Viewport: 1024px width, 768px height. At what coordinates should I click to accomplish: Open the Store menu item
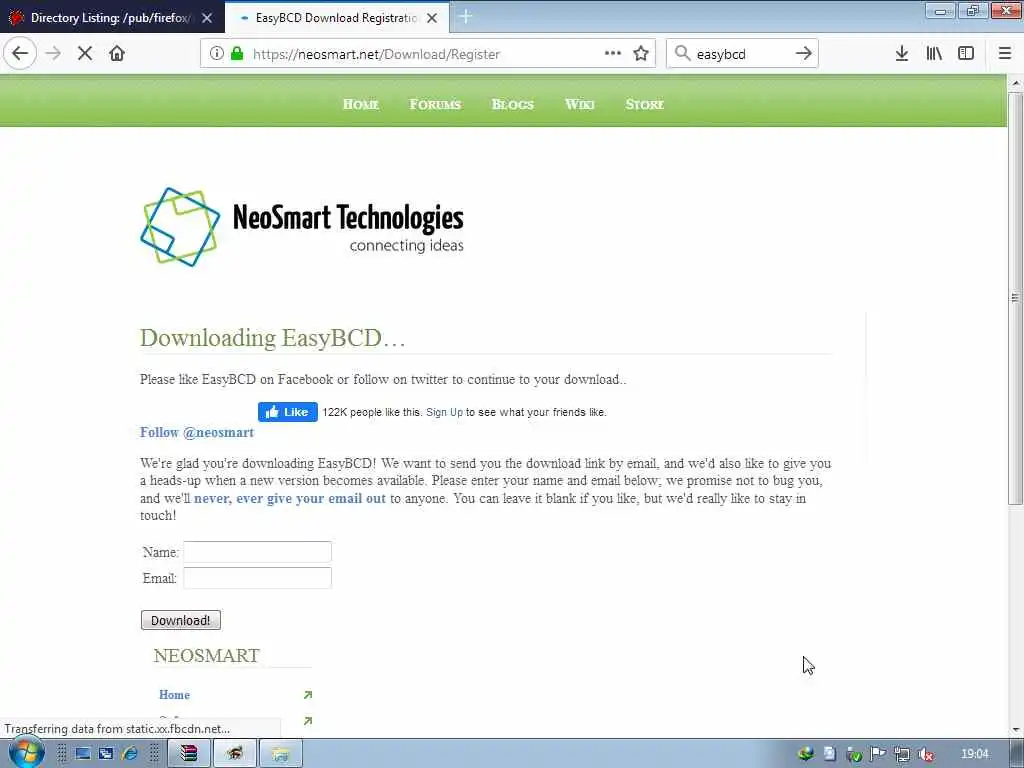[x=645, y=104]
